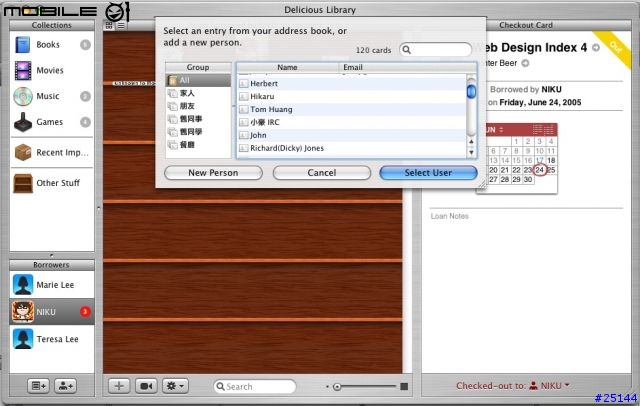640x406 pixels.
Task: Open the Other Stuff shelf
Action: click(x=51, y=183)
